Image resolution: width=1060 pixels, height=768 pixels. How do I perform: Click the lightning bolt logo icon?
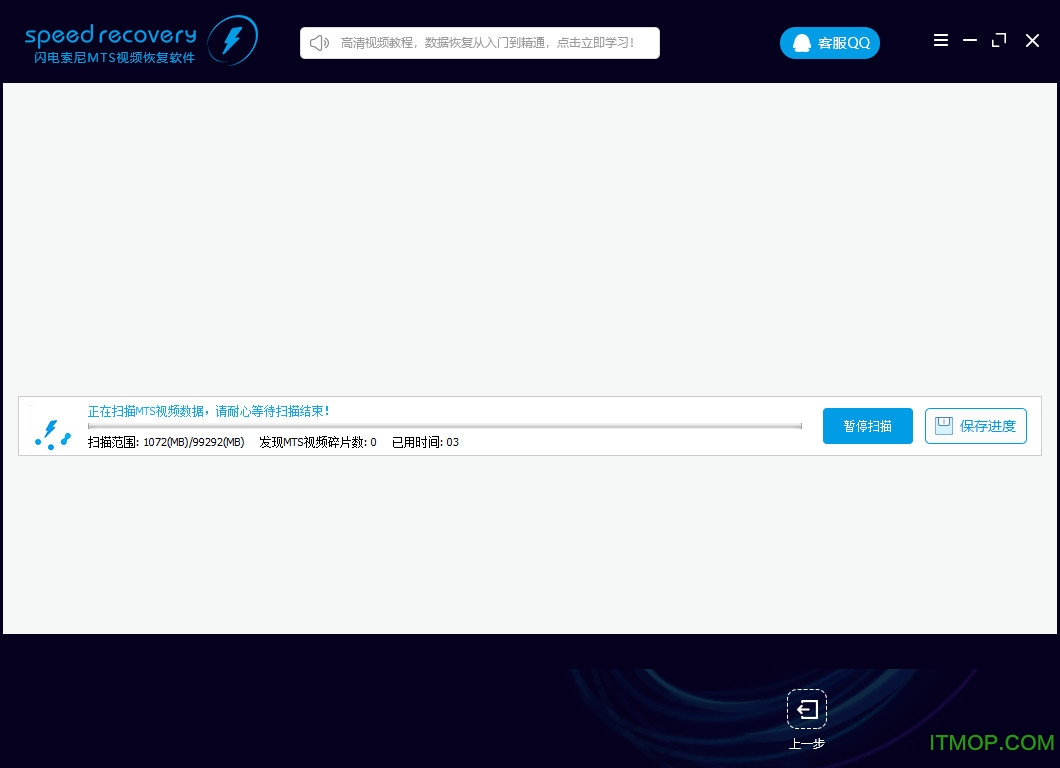tap(232, 41)
